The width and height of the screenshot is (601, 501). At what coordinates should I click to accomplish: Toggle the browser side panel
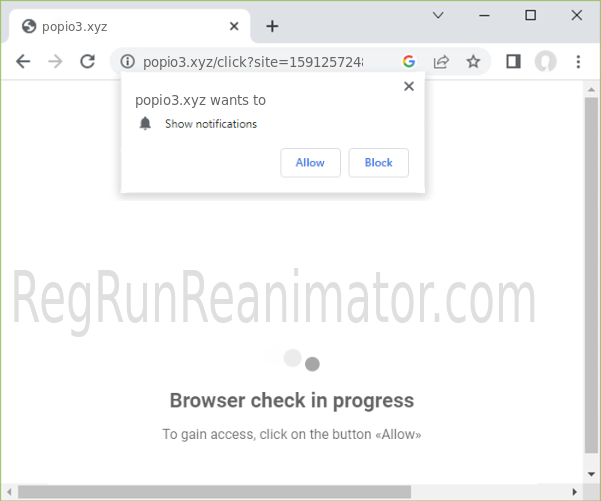pyautogui.click(x=513, y=61)
